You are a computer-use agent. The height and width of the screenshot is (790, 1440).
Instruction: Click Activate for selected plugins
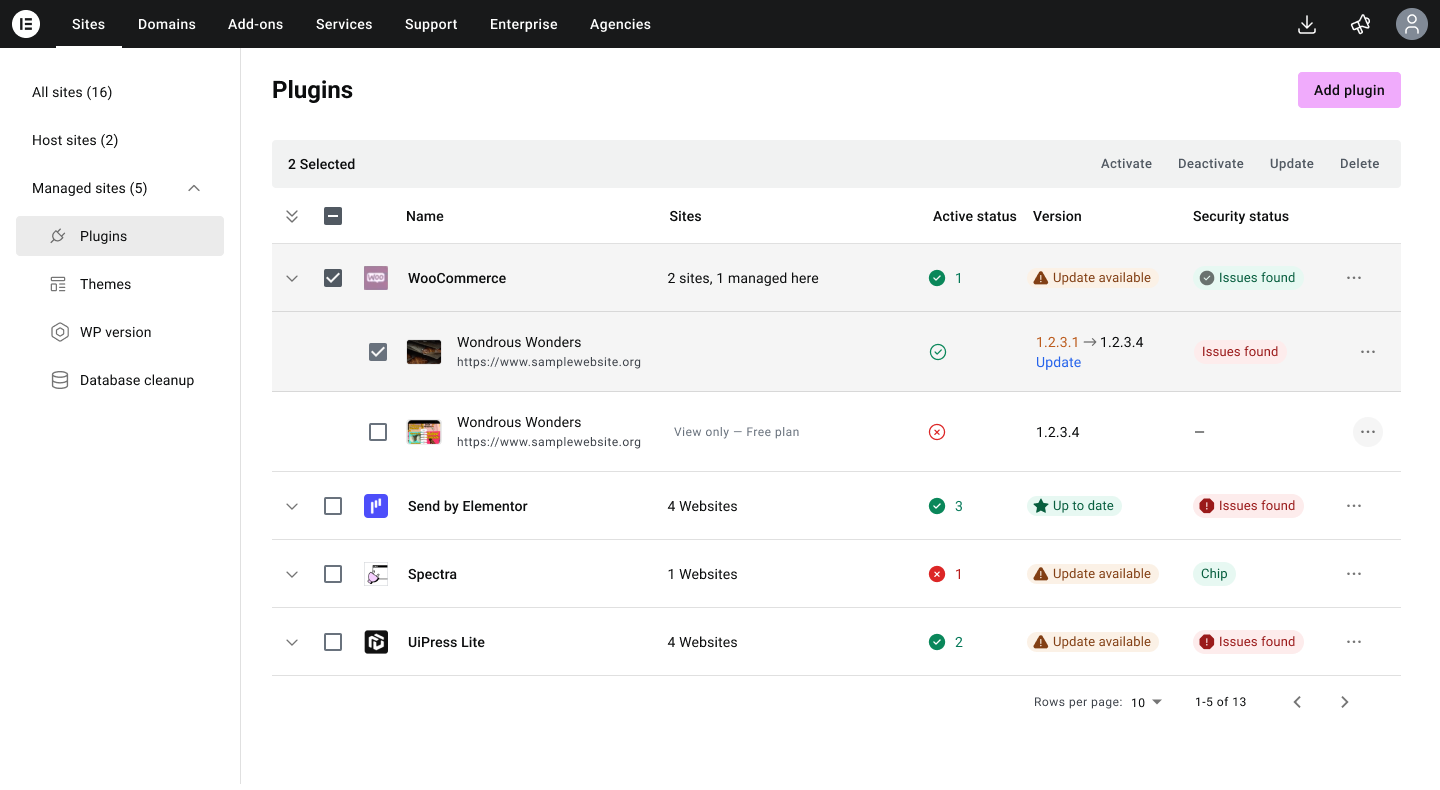tap(1126, 164)
